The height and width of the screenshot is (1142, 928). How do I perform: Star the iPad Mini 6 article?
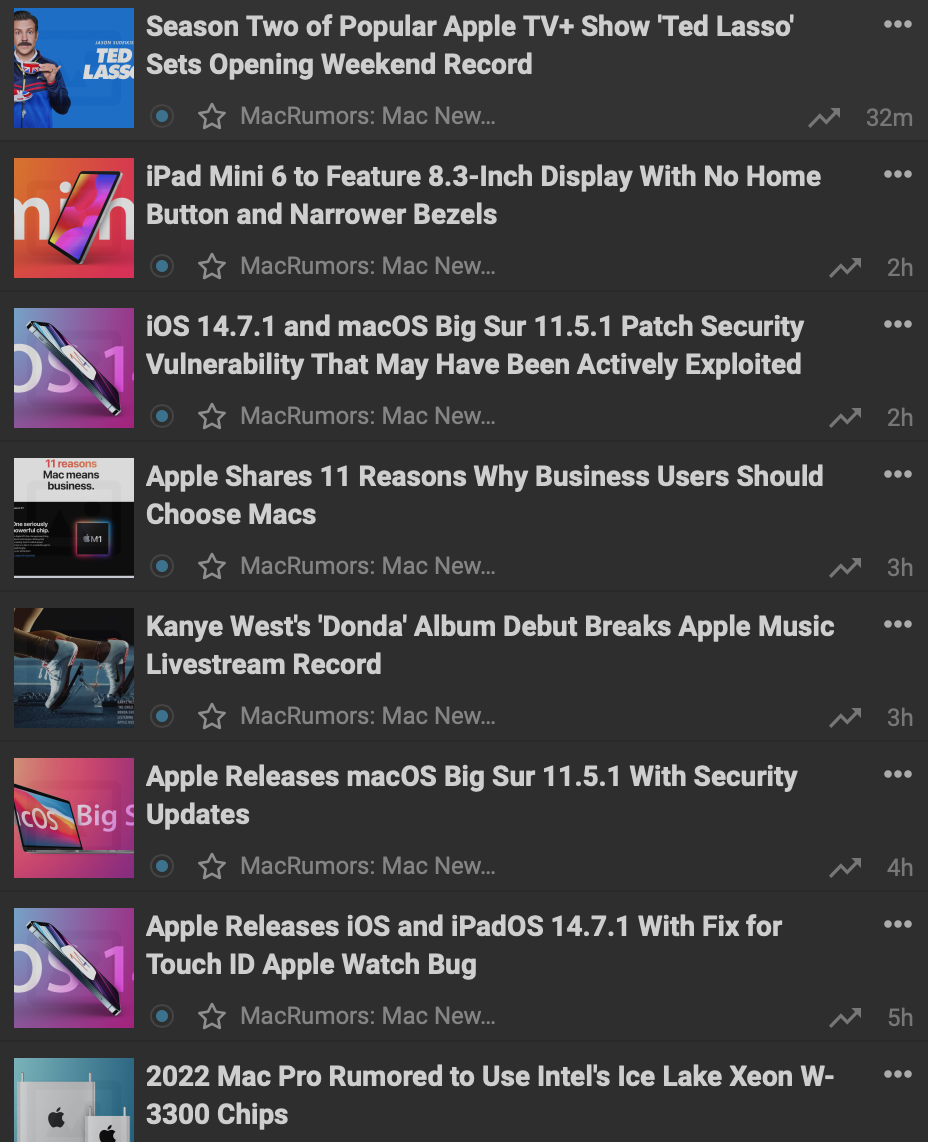click(x=212, y=267)
